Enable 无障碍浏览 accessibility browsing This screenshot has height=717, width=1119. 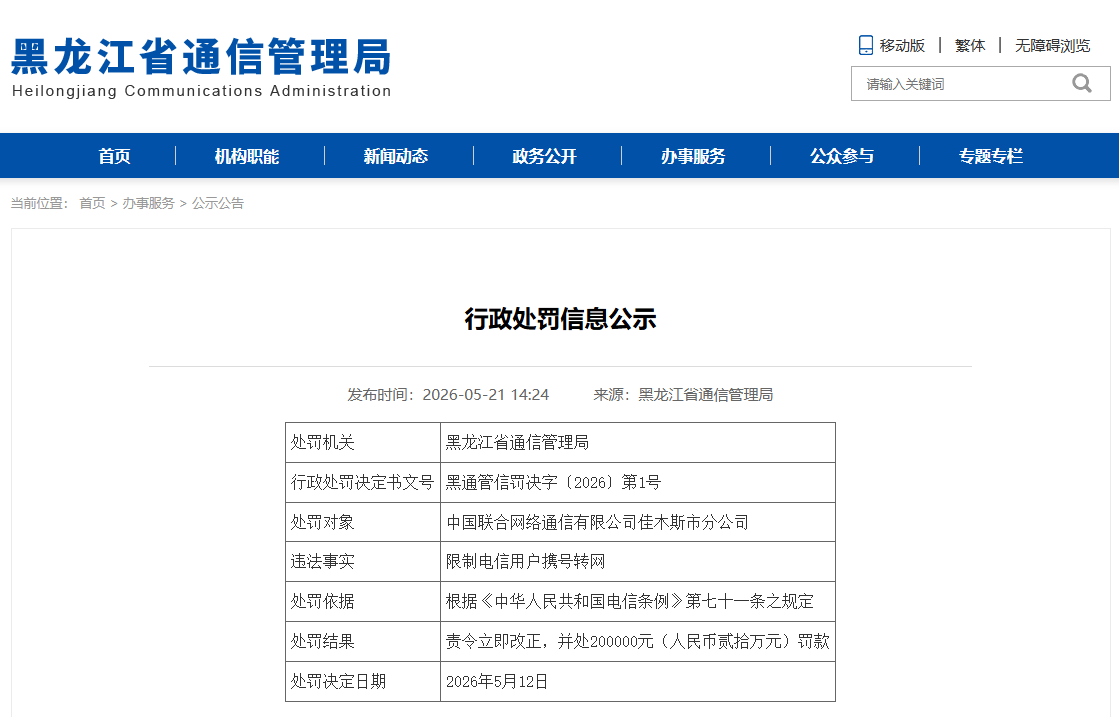(1053, 46)
